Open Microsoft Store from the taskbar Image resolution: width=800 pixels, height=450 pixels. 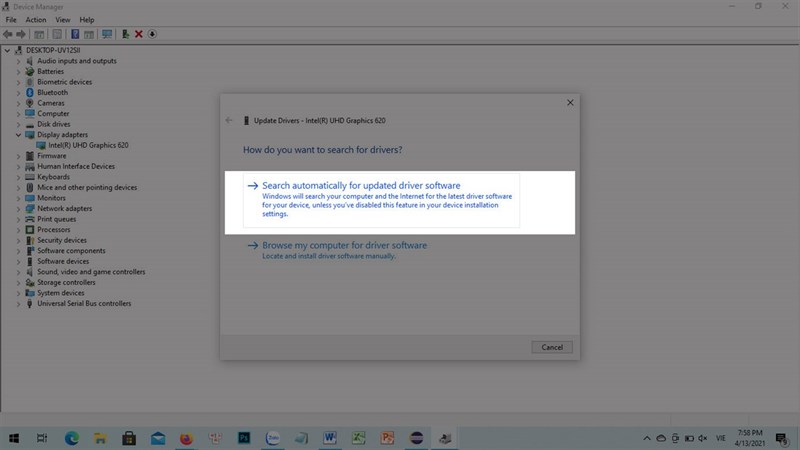(x=129, y=438)
